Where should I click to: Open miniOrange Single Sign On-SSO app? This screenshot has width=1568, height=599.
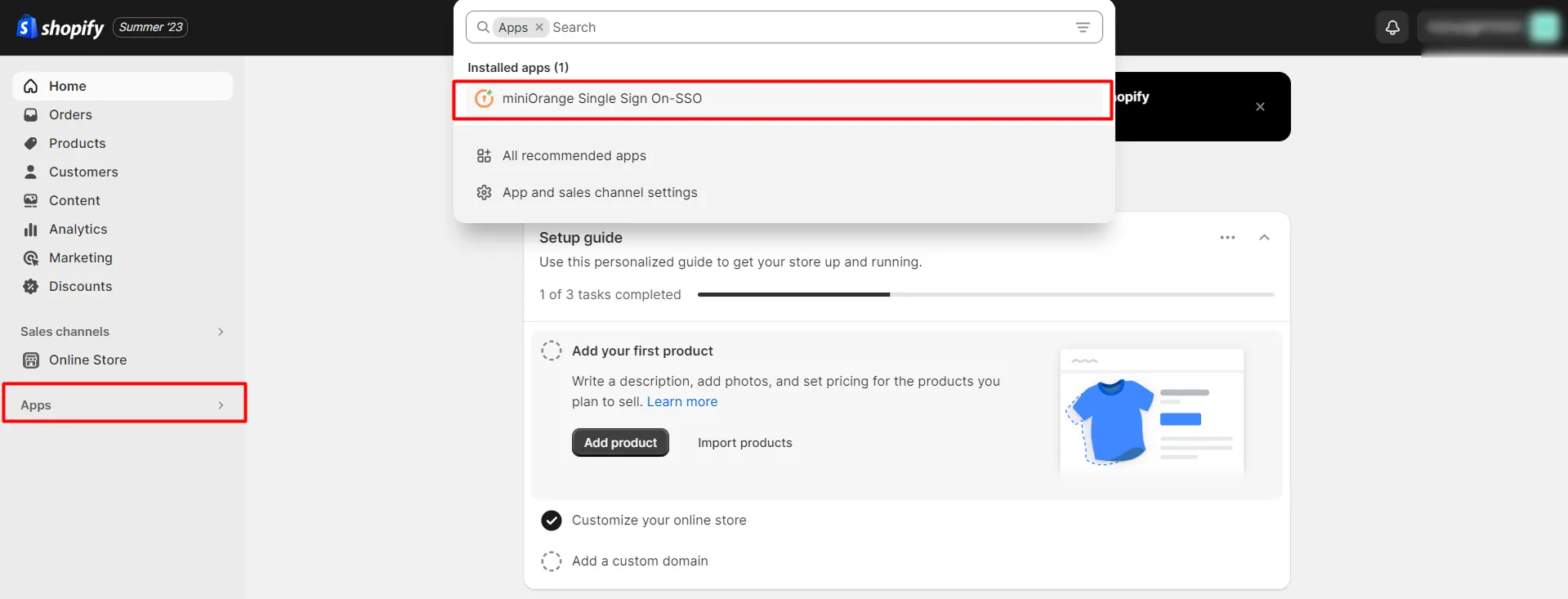(783, 99)
